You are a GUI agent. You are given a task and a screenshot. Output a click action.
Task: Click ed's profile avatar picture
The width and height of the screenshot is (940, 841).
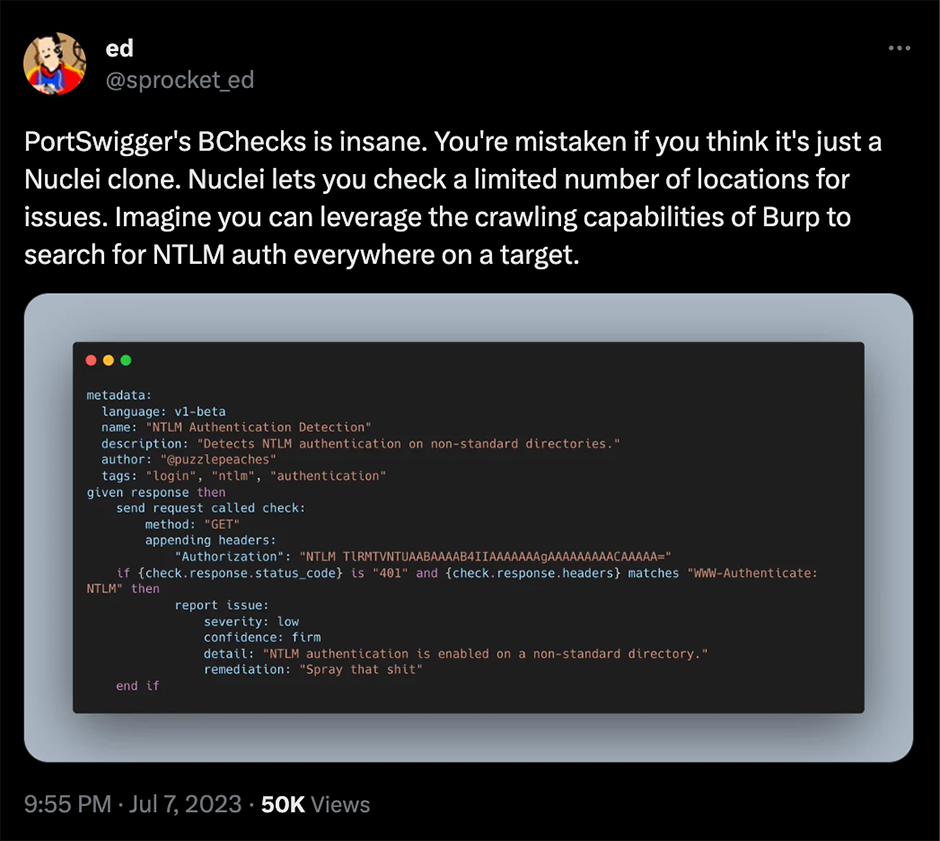point(55,64)
